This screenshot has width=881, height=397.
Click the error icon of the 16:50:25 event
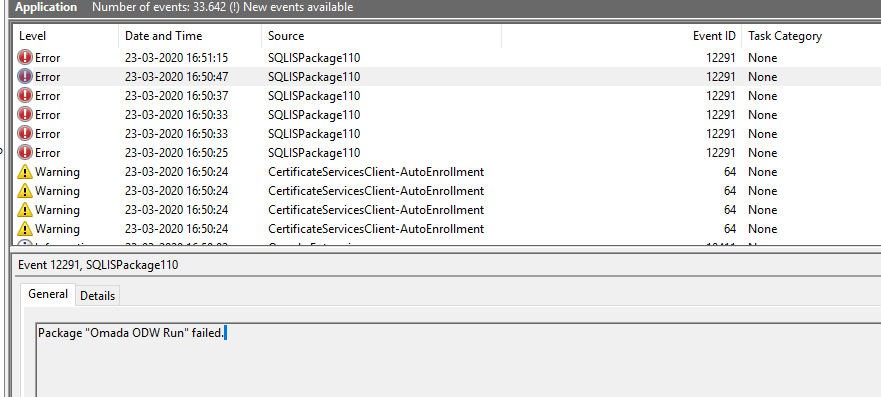(25, 153)
